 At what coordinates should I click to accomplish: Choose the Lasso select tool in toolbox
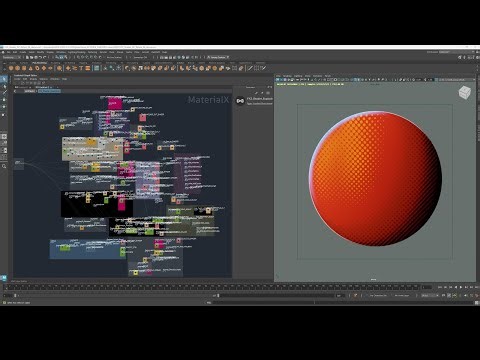pos(4,86)
